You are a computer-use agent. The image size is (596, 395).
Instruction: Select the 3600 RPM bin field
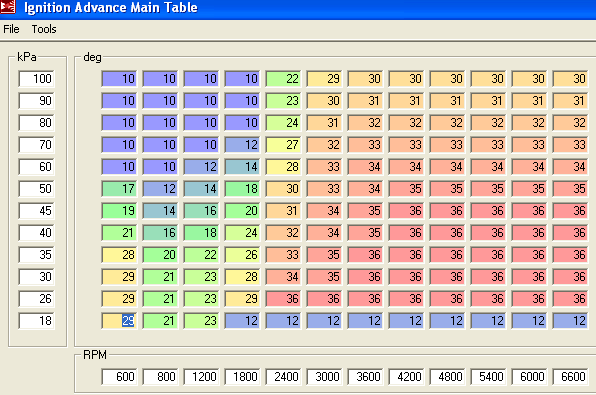365,377
